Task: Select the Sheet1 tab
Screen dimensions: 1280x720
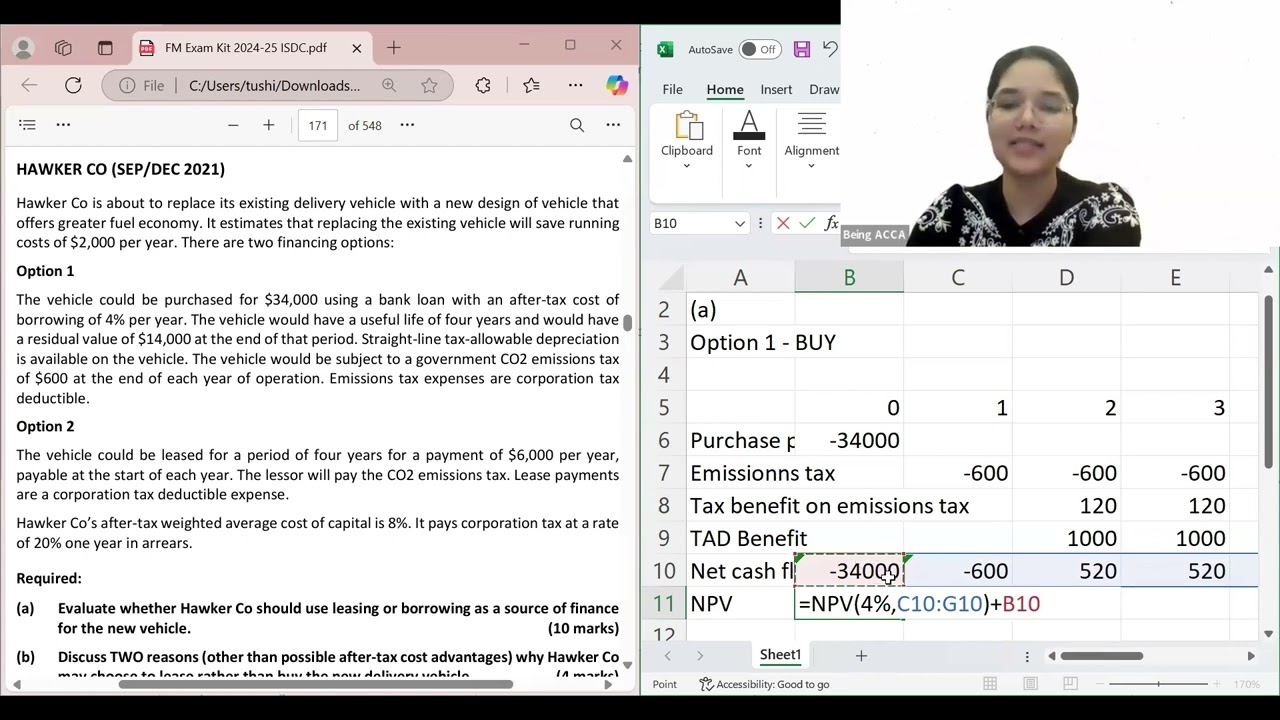Action: [x=780, y=655]
